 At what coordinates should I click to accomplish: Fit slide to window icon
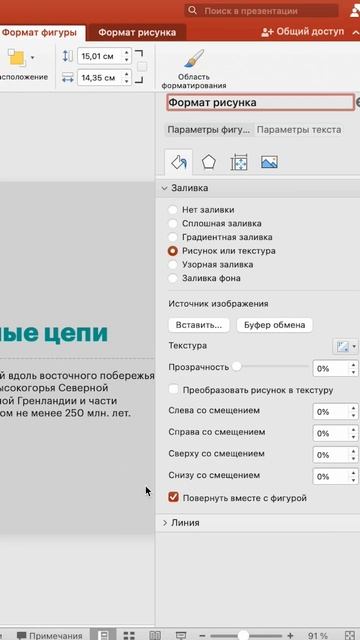tap(349, 636)
